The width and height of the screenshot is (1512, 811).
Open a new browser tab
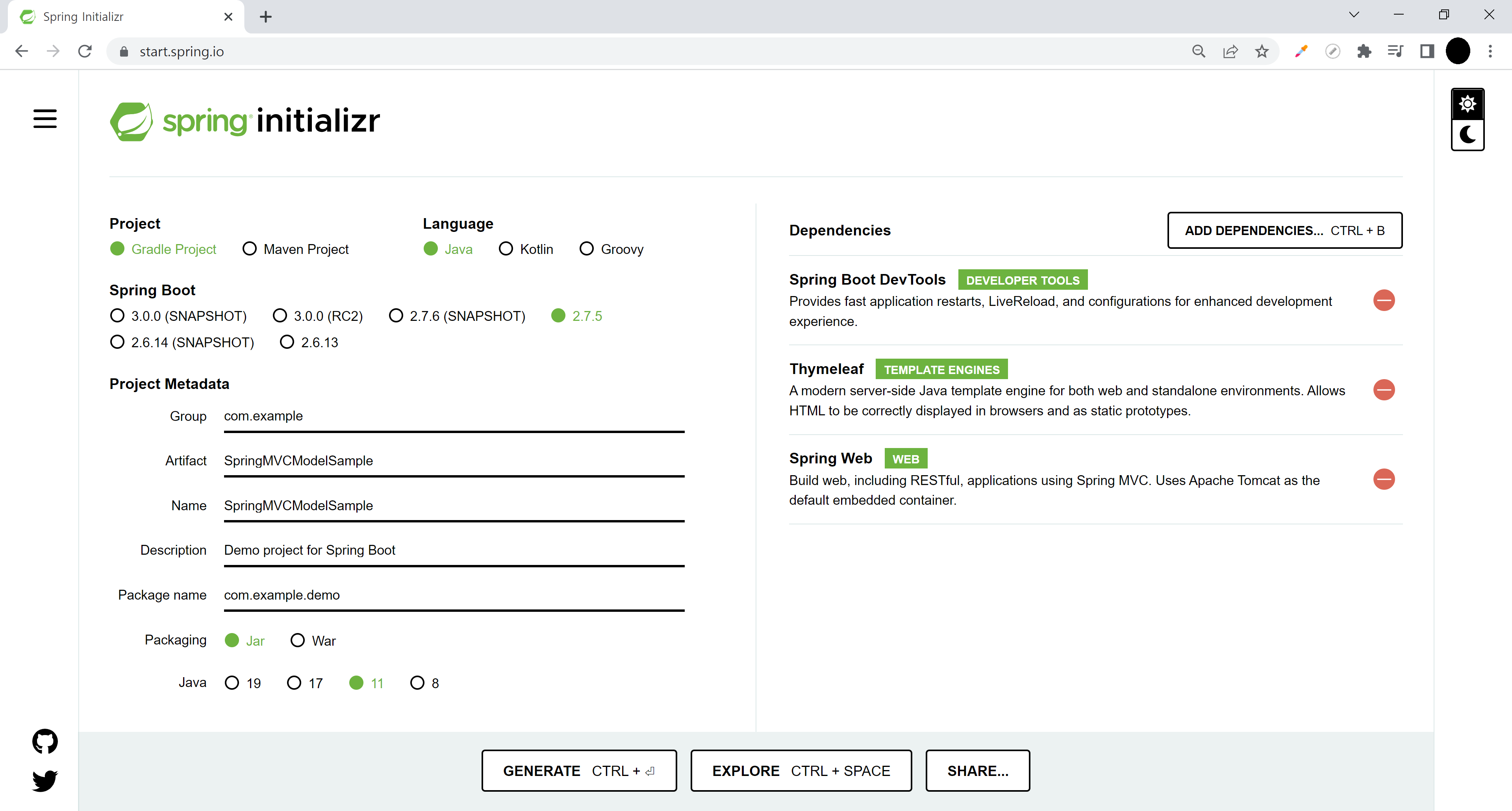click(x=265, y=17)
